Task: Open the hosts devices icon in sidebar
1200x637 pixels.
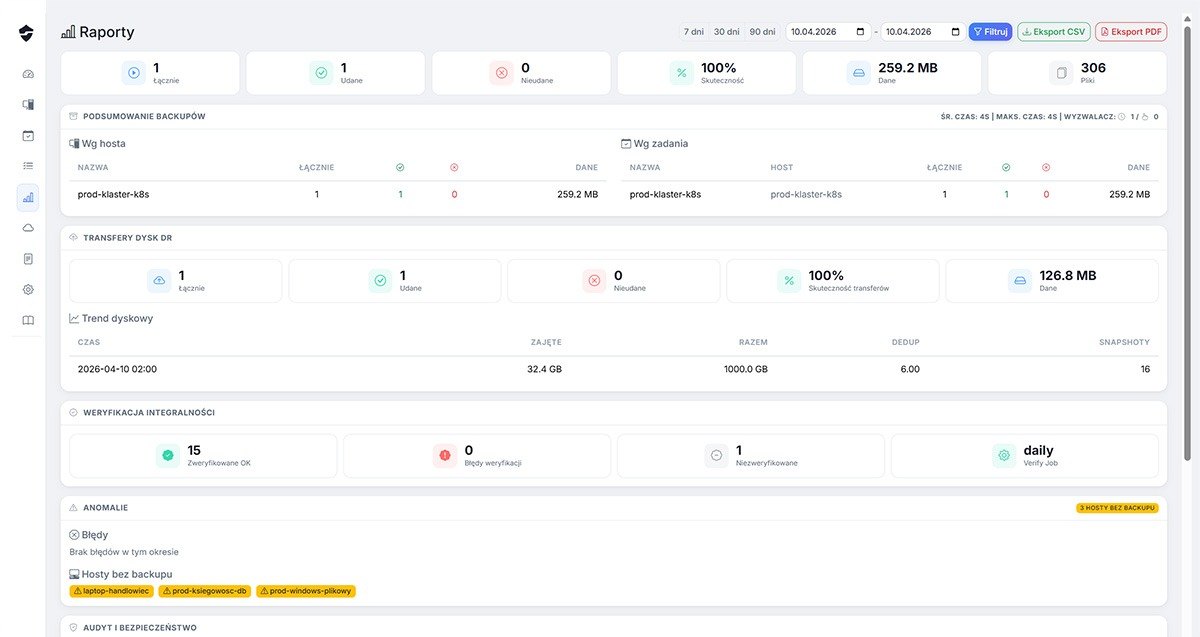Action: coord(28,104)
